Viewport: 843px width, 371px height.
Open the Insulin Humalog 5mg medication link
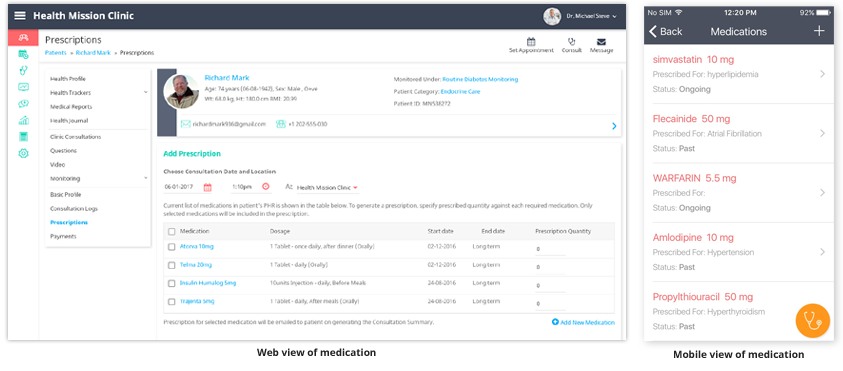pyautogui.click(x=208, y=283)
